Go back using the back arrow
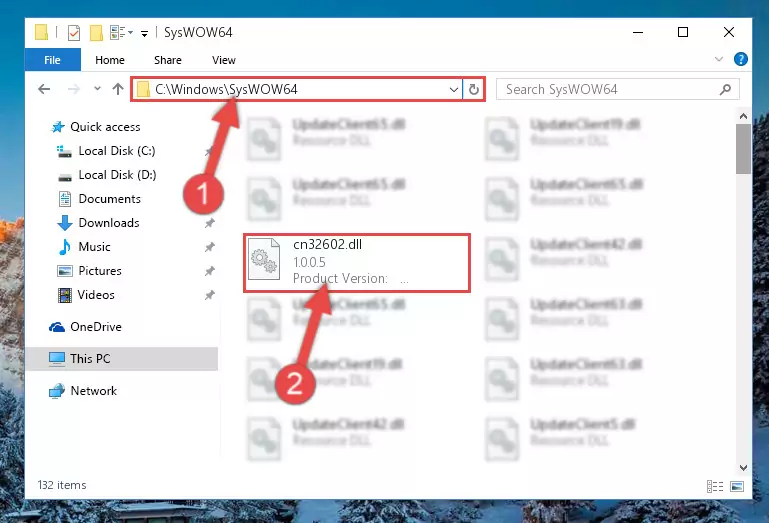Viewport: 769px width, 523px height. [44, 89]
